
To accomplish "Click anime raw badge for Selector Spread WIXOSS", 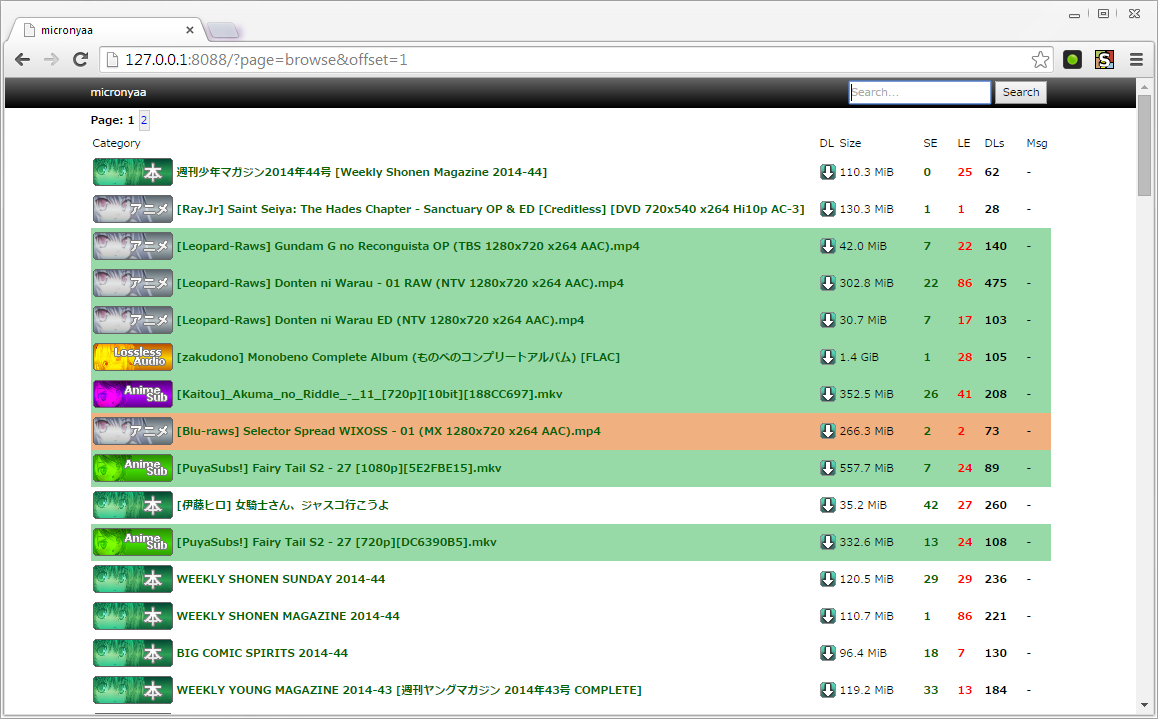I will [133, 430].
